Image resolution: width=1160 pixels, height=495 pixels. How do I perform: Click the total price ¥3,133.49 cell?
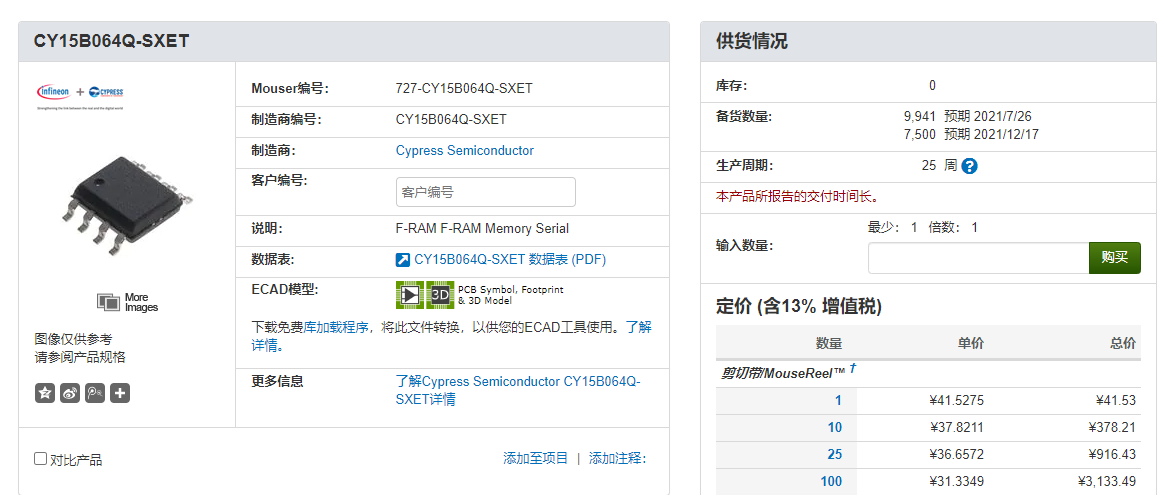coord(1107,482)
